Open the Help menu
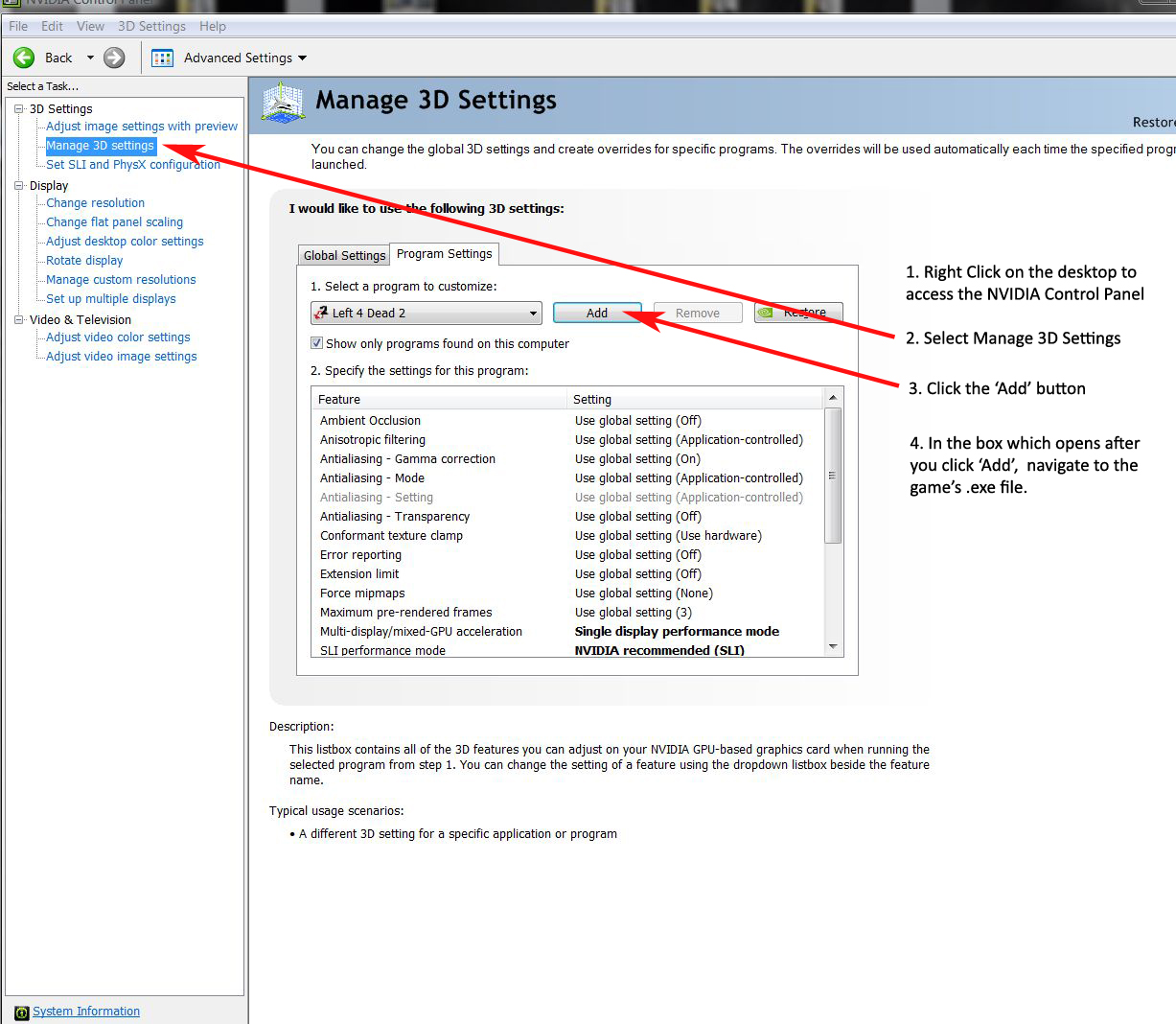This screenshot has width=1176, height=1024. [213, 26]
